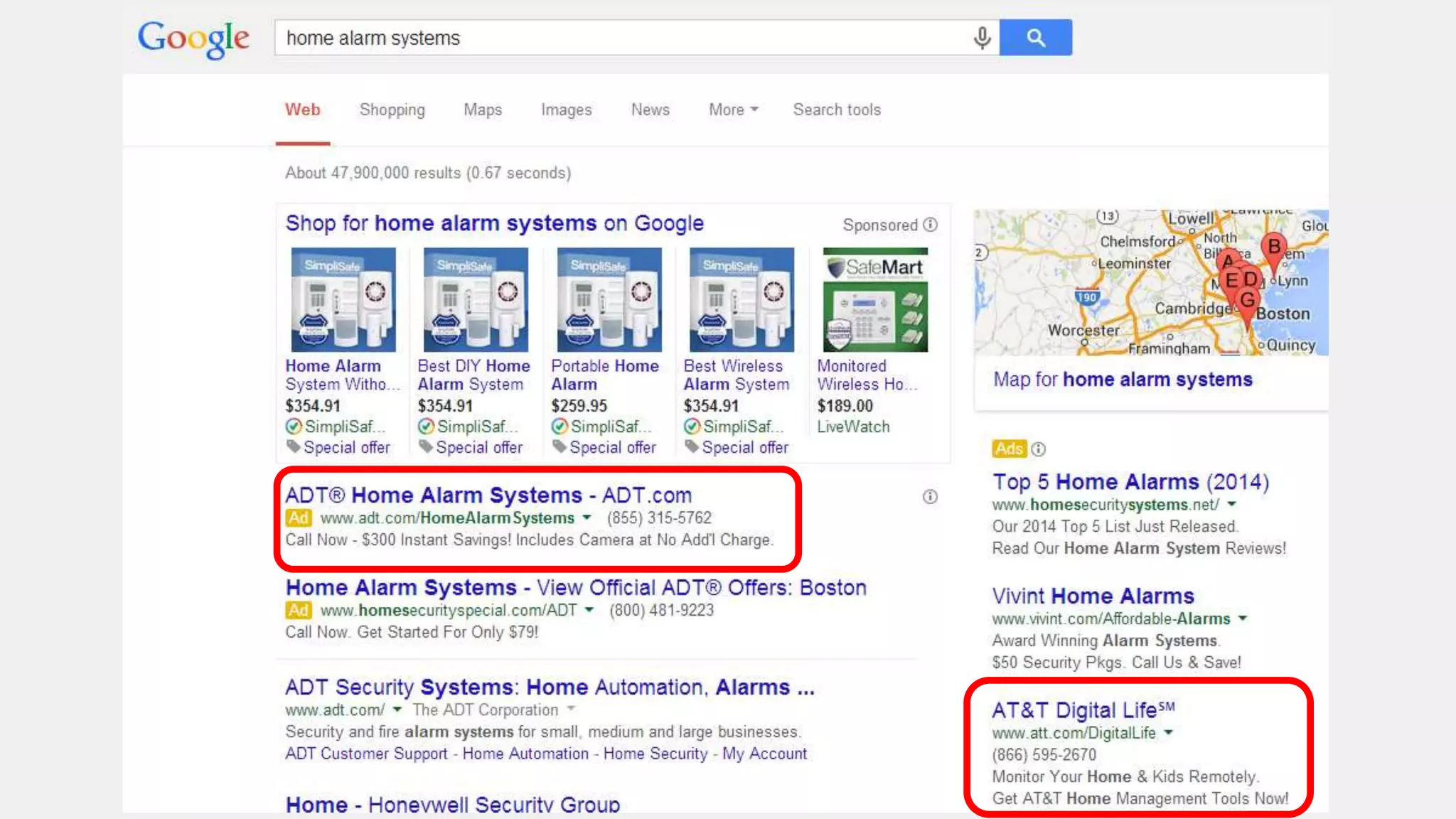This screenshot has width=1456, height=819.
Task: Expand arrow next to www.adt.com/HomeAlarmSystems
Action: pos(587,518)
